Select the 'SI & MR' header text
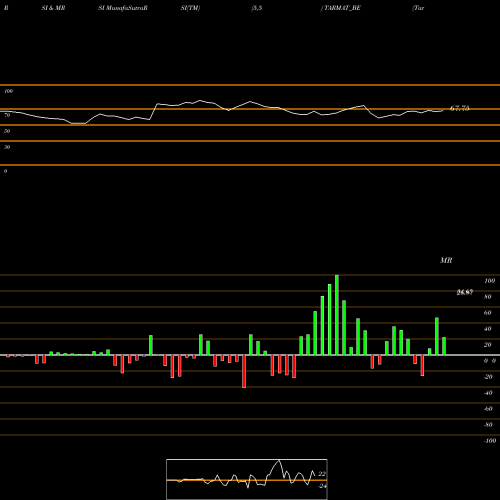Screen dimensions: 500x500 [x=53, y=8]
